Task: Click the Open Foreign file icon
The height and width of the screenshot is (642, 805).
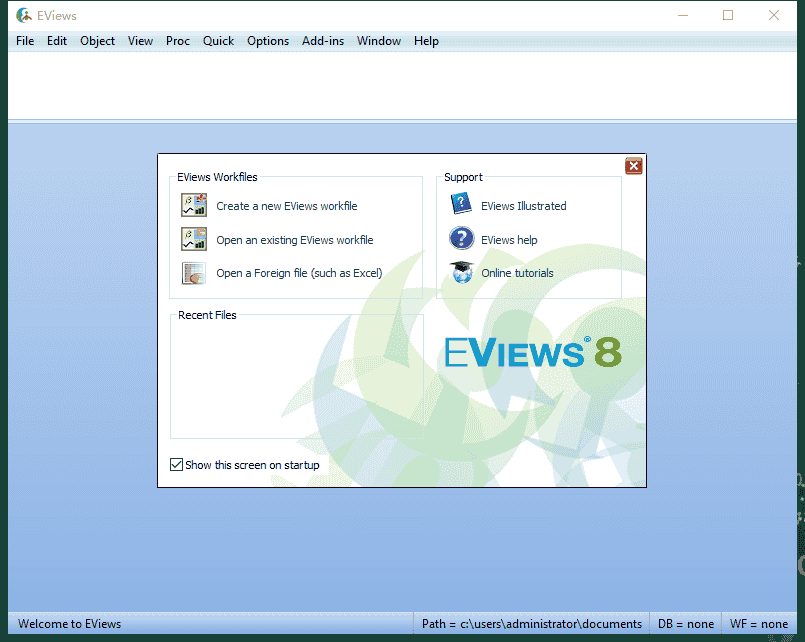Action: click(193, 273)
